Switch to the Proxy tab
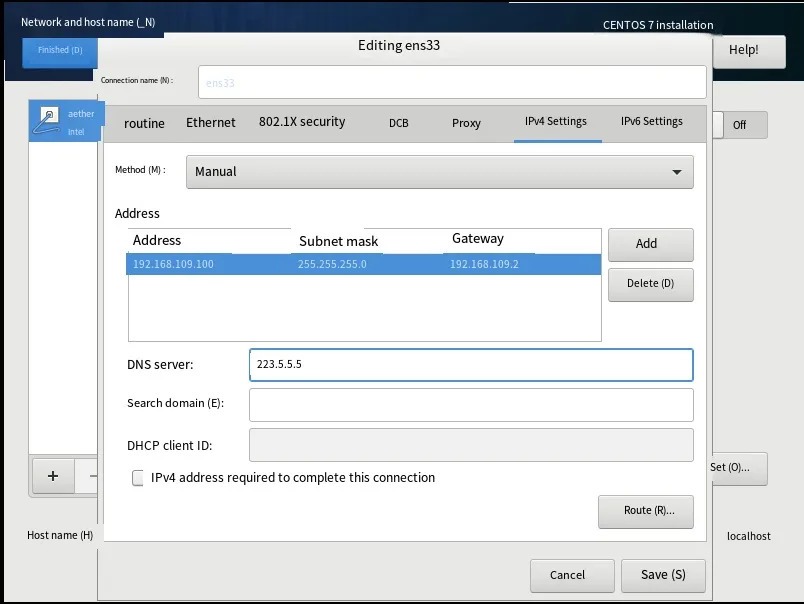Viewport: 804px width, 604px height. coord(466,123)
